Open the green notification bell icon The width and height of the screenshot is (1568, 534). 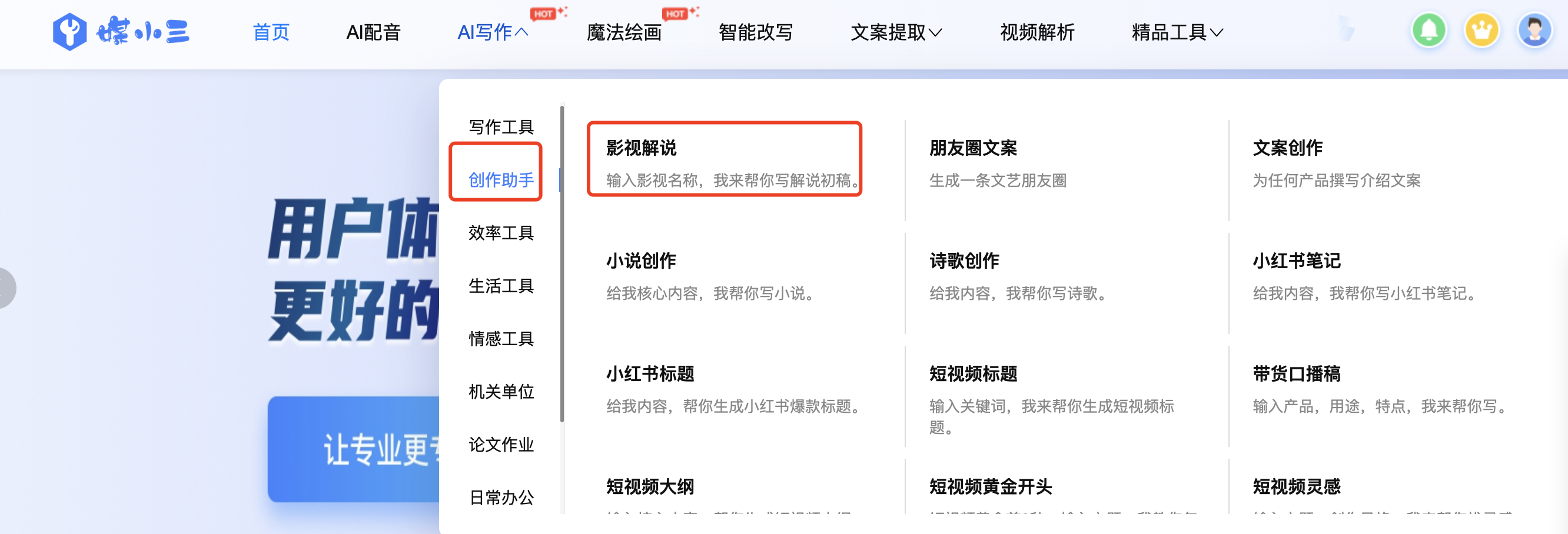[x=1428, y=31]
